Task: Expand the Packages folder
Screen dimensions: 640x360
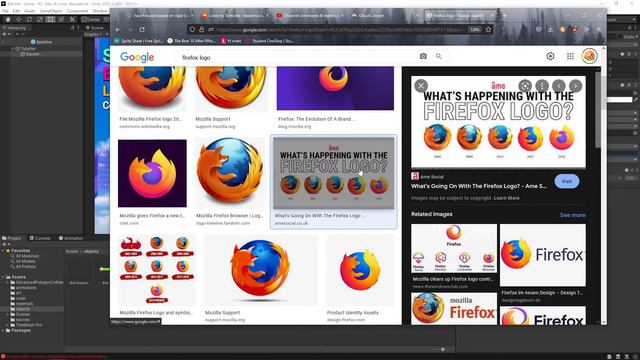Action: [3, 330]
